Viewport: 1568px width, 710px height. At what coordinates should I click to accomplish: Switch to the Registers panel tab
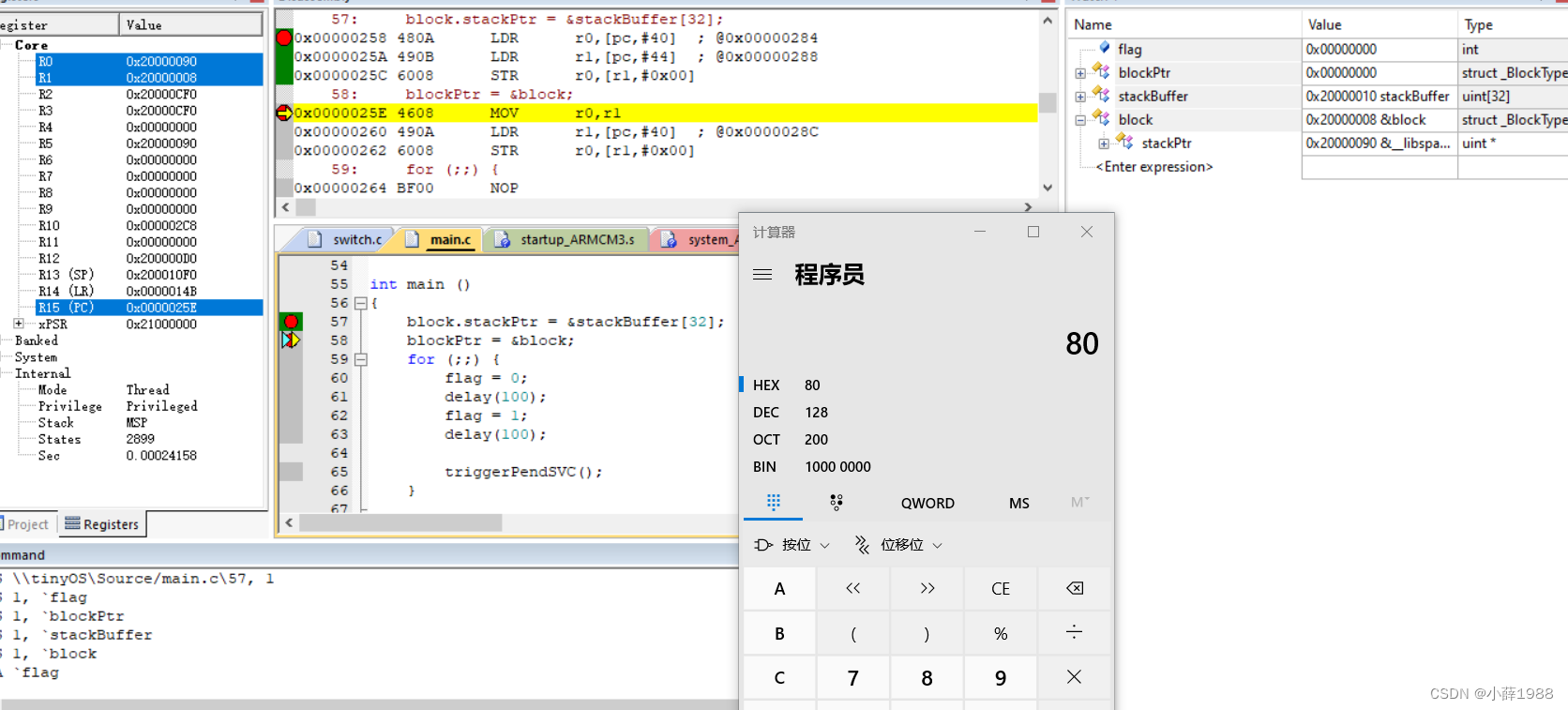pos(102,524)
